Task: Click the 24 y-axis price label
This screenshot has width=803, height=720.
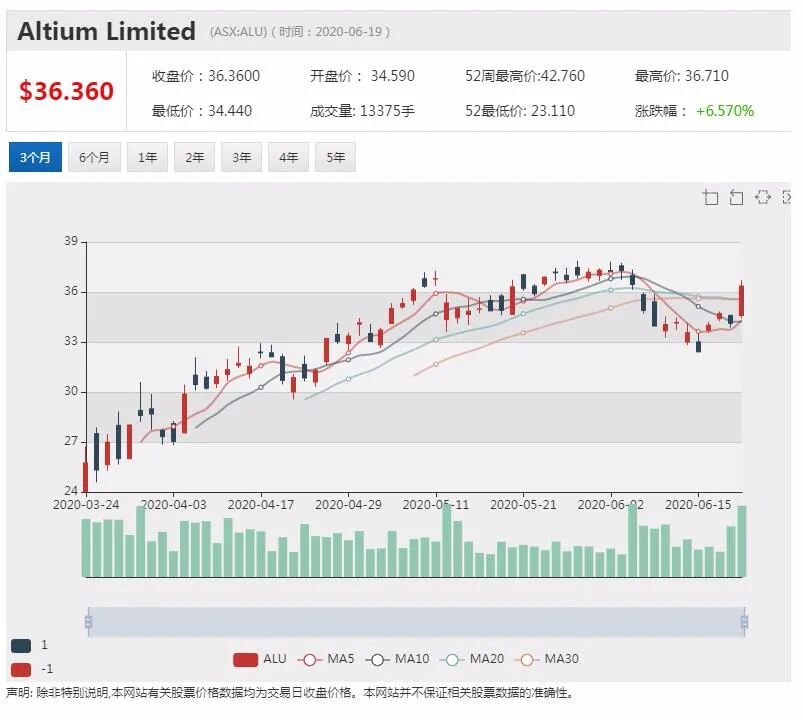Action: point(71,491)
